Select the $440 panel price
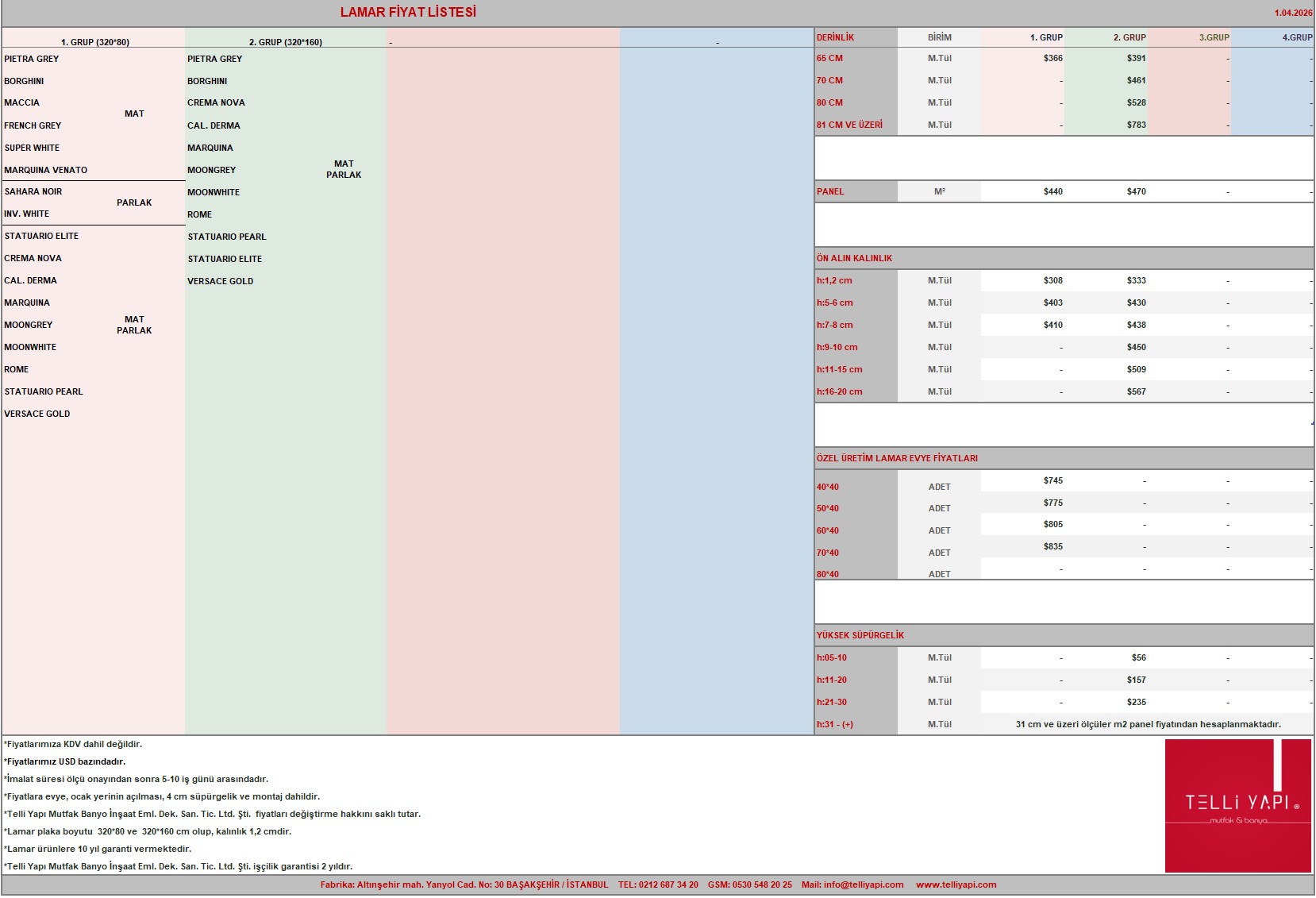Screen dimensions: 1316x898 coord(1053,191)
